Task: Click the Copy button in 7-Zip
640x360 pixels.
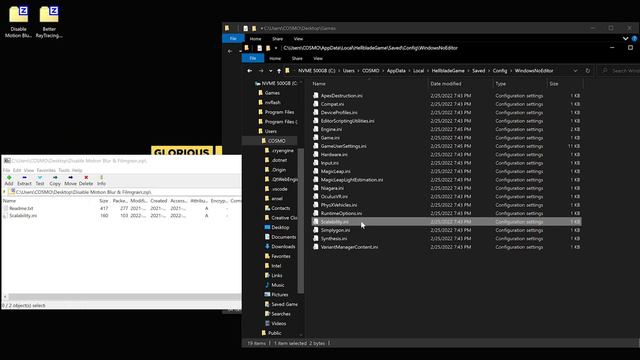Action: click(55, 180)
